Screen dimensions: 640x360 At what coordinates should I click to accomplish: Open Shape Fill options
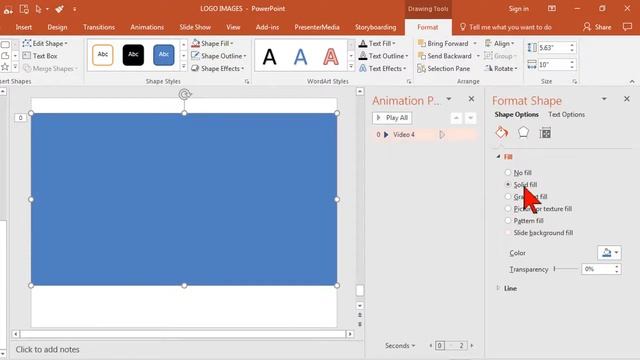[212, 43]
